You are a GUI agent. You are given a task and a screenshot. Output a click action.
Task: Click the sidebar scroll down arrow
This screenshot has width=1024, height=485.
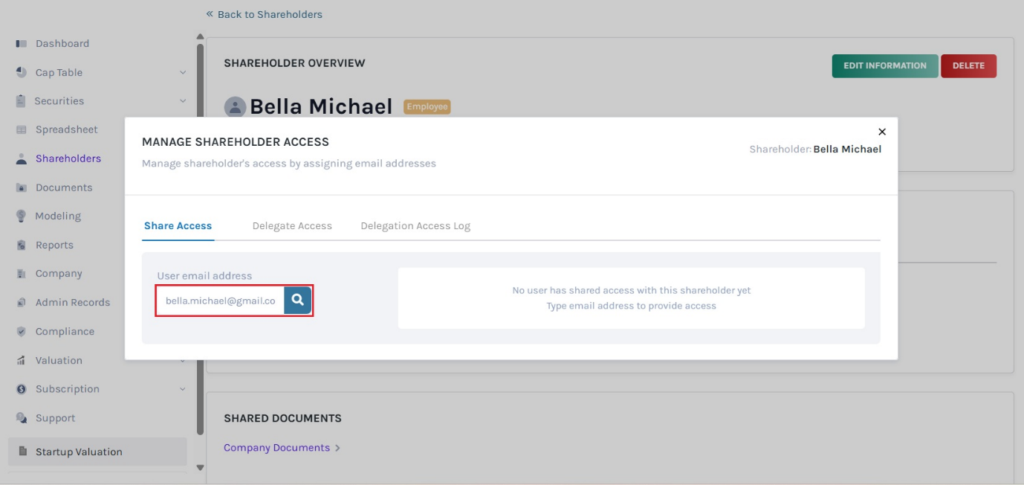[200, 467]
